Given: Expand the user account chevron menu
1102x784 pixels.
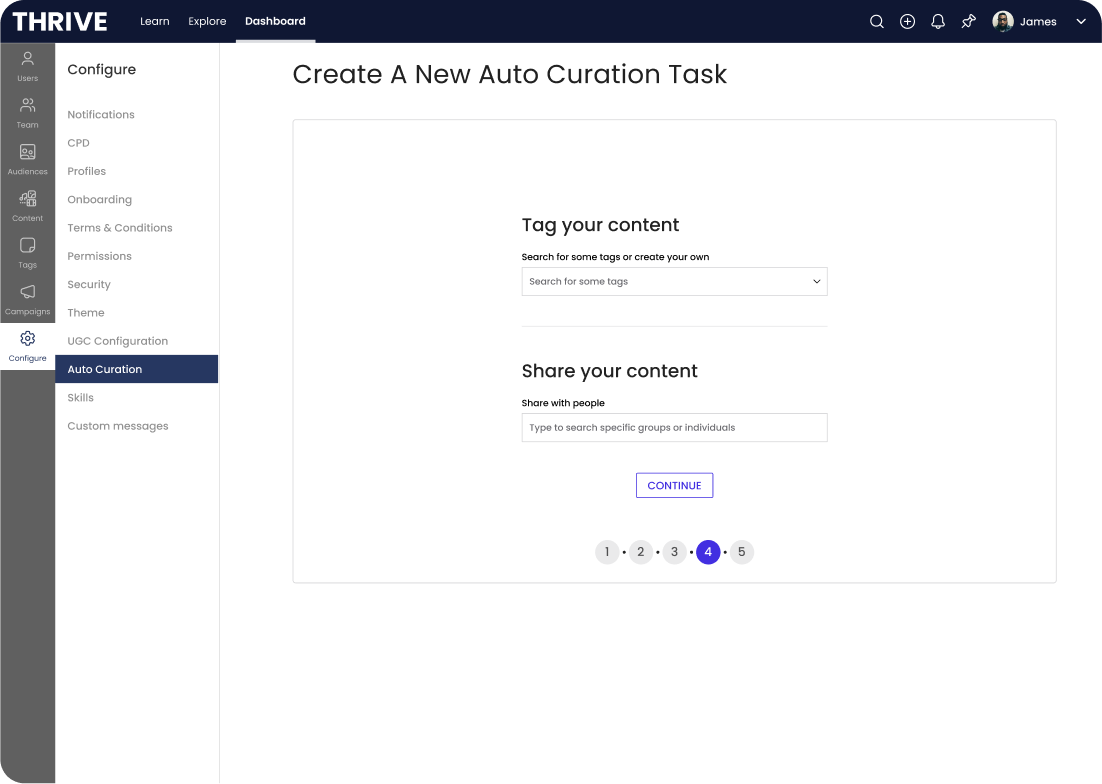Looking at the screenshot, I should pyautogui.click(x=1081, y=22).
